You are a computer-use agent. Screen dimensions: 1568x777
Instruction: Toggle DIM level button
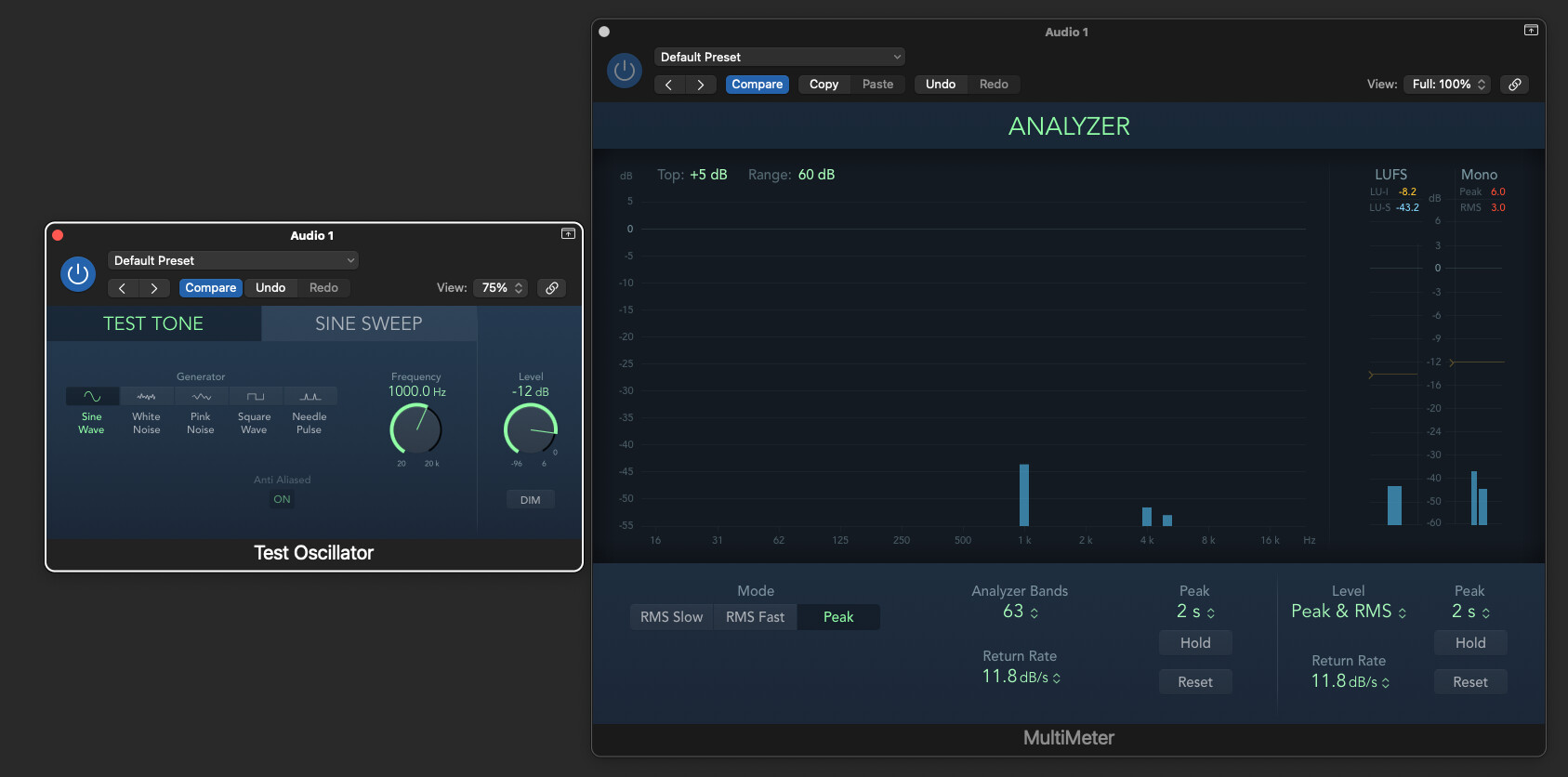pyautogui.click(x=531, y=500)
